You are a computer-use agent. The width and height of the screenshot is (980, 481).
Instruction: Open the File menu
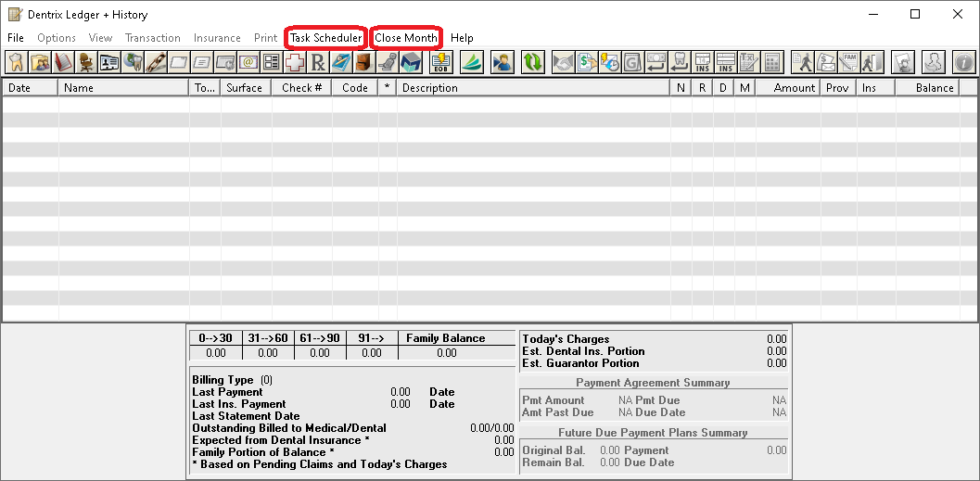pyautogui.click(x=16, y=38)
